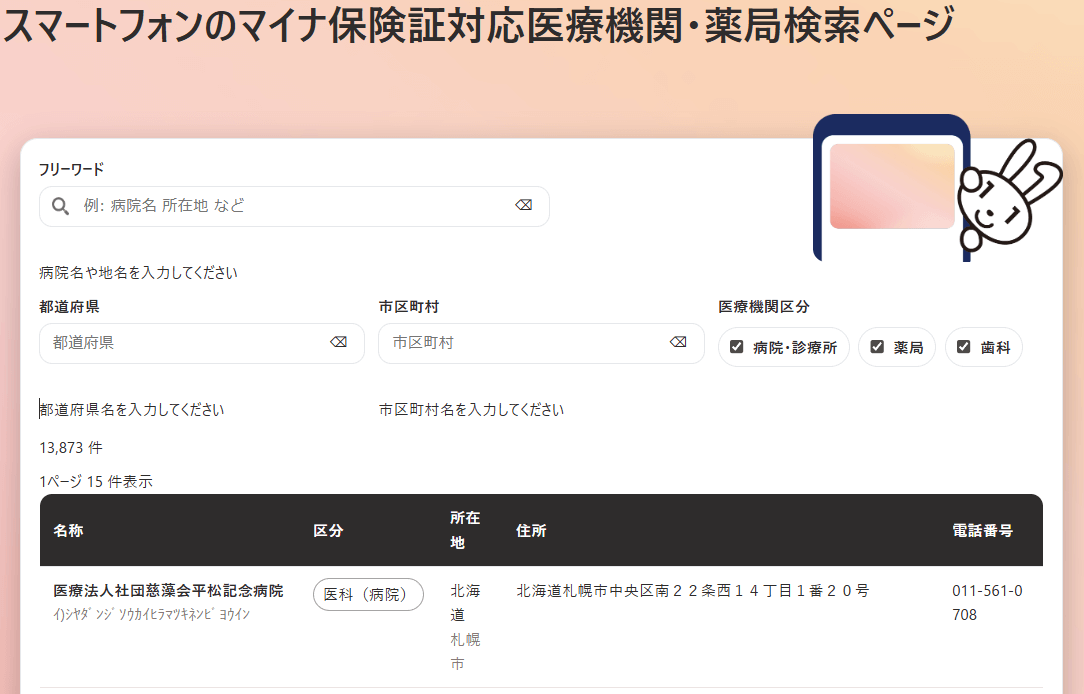Click the 電話番号 column header
The height and width of the screenshot is (694, 1084).
tap(982, 531)
